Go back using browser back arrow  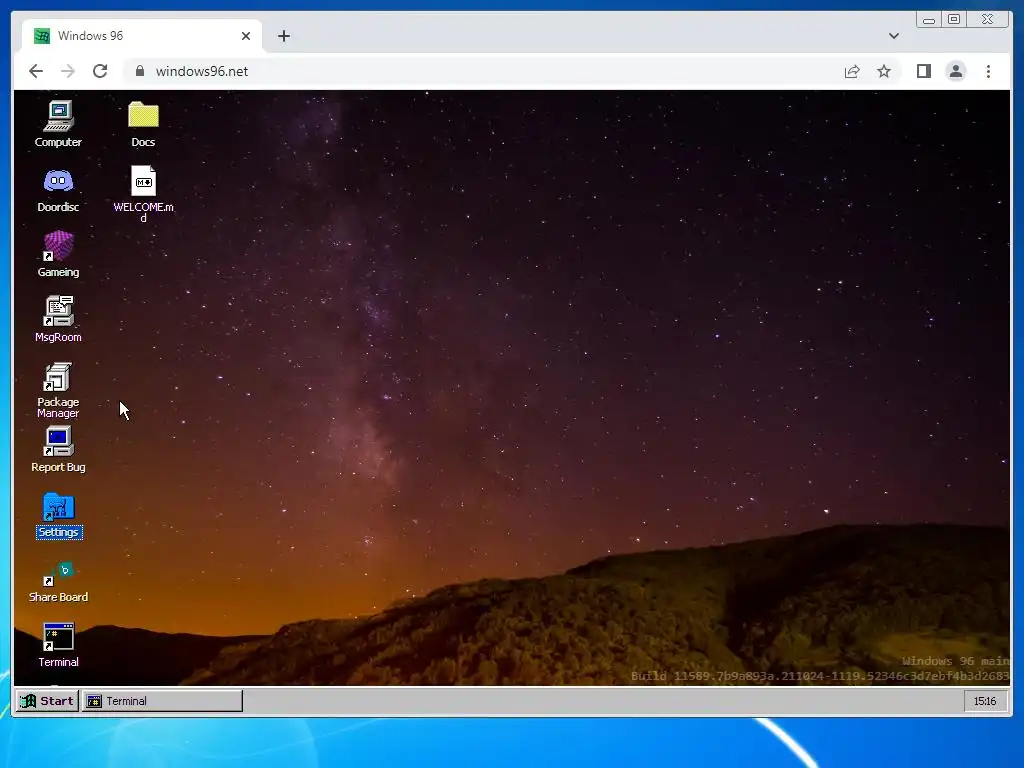click(36, 71)
